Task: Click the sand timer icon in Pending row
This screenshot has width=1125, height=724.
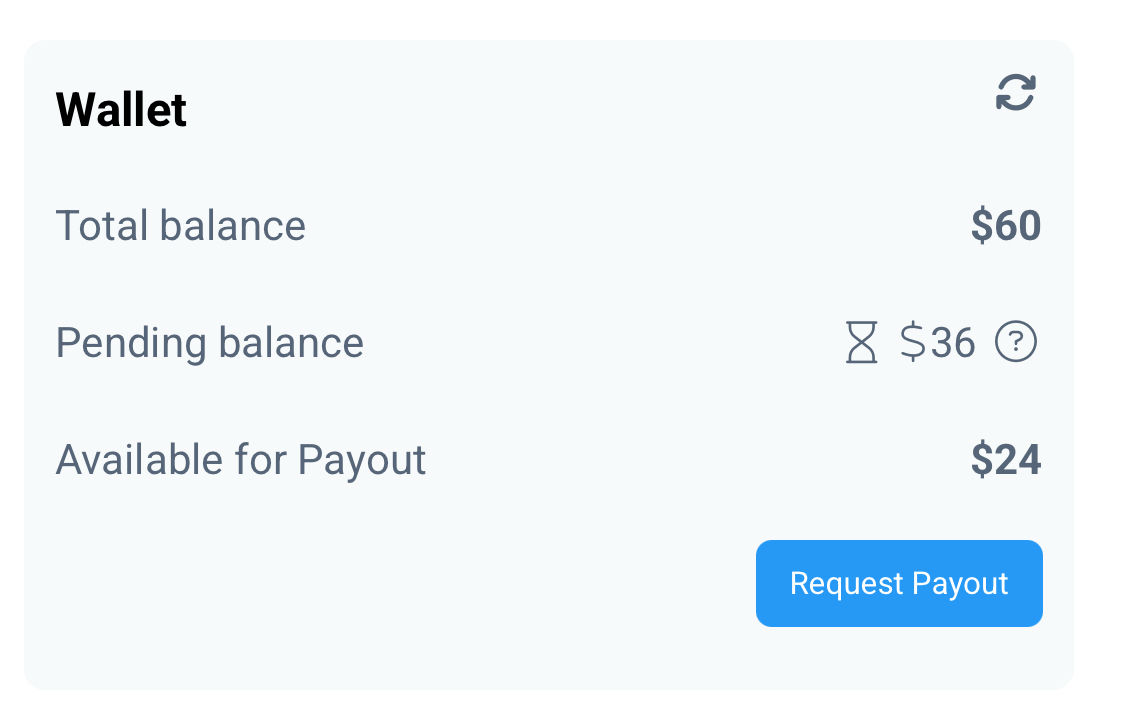Action: 861,343
